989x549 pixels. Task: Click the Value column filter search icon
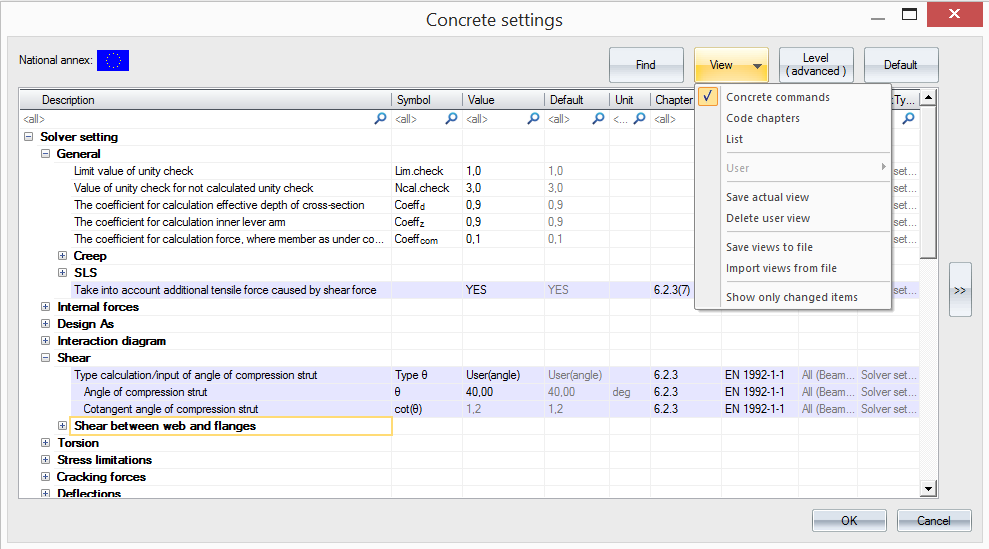coord(533,119)
